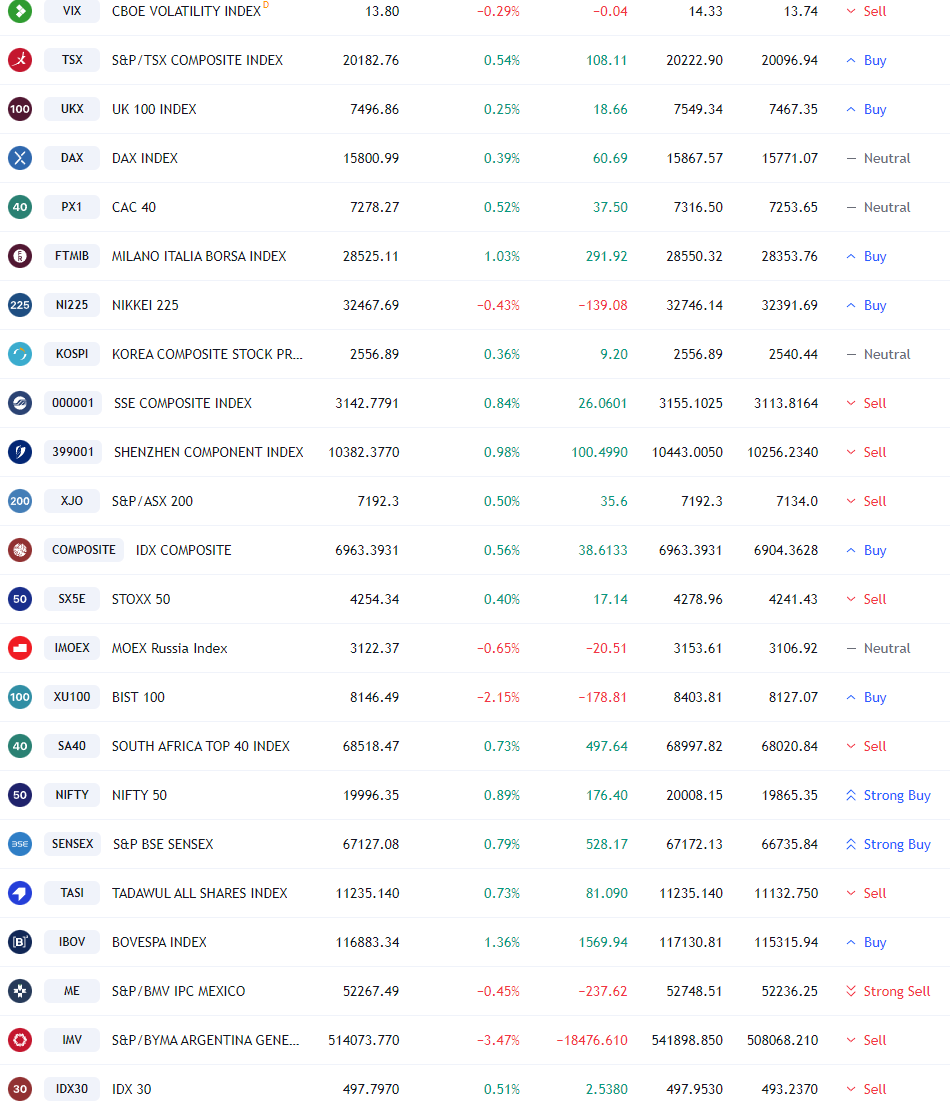
Task: Open KOREA COMPOSITE STOCK PR... link
Action: click(207, 354)
